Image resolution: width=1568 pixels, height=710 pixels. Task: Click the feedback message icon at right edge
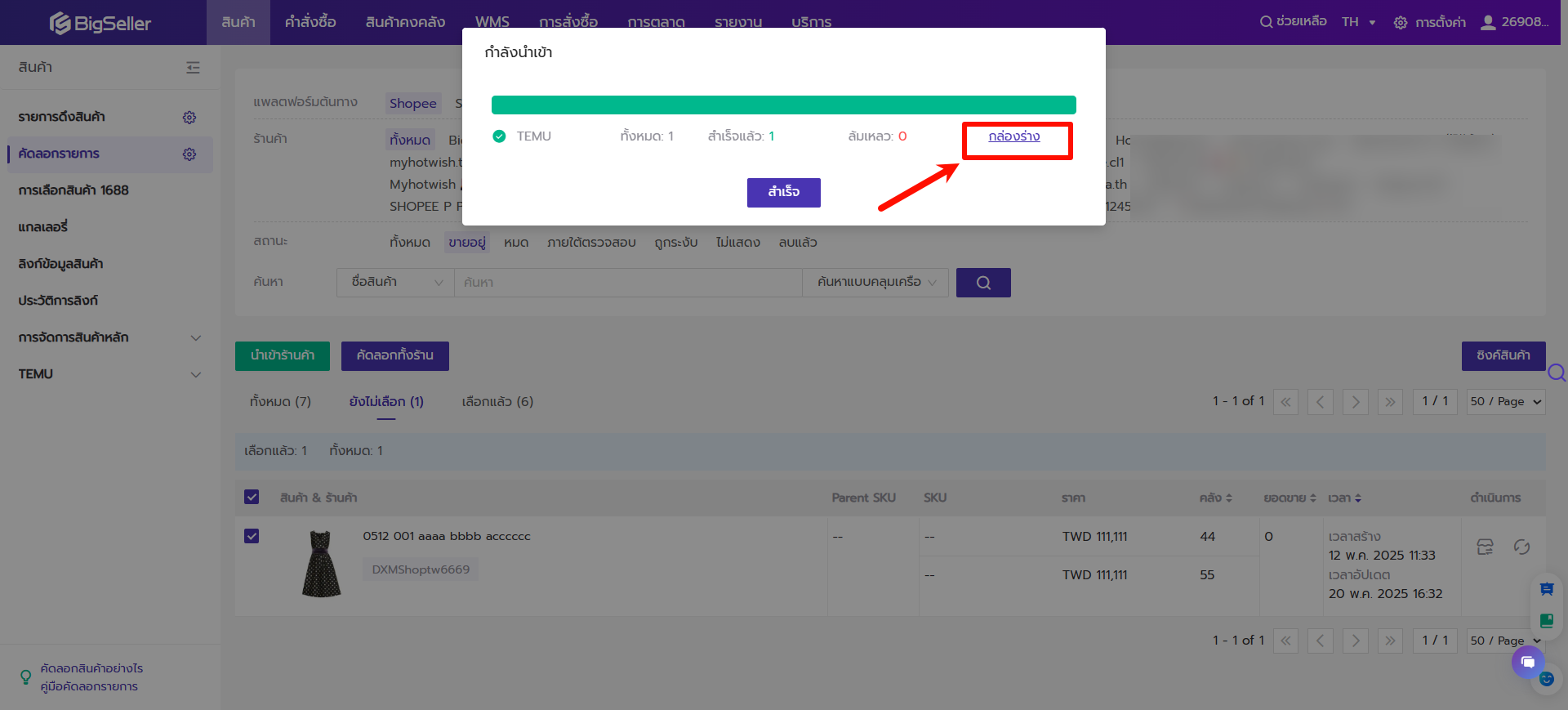tap(1547, 589)
